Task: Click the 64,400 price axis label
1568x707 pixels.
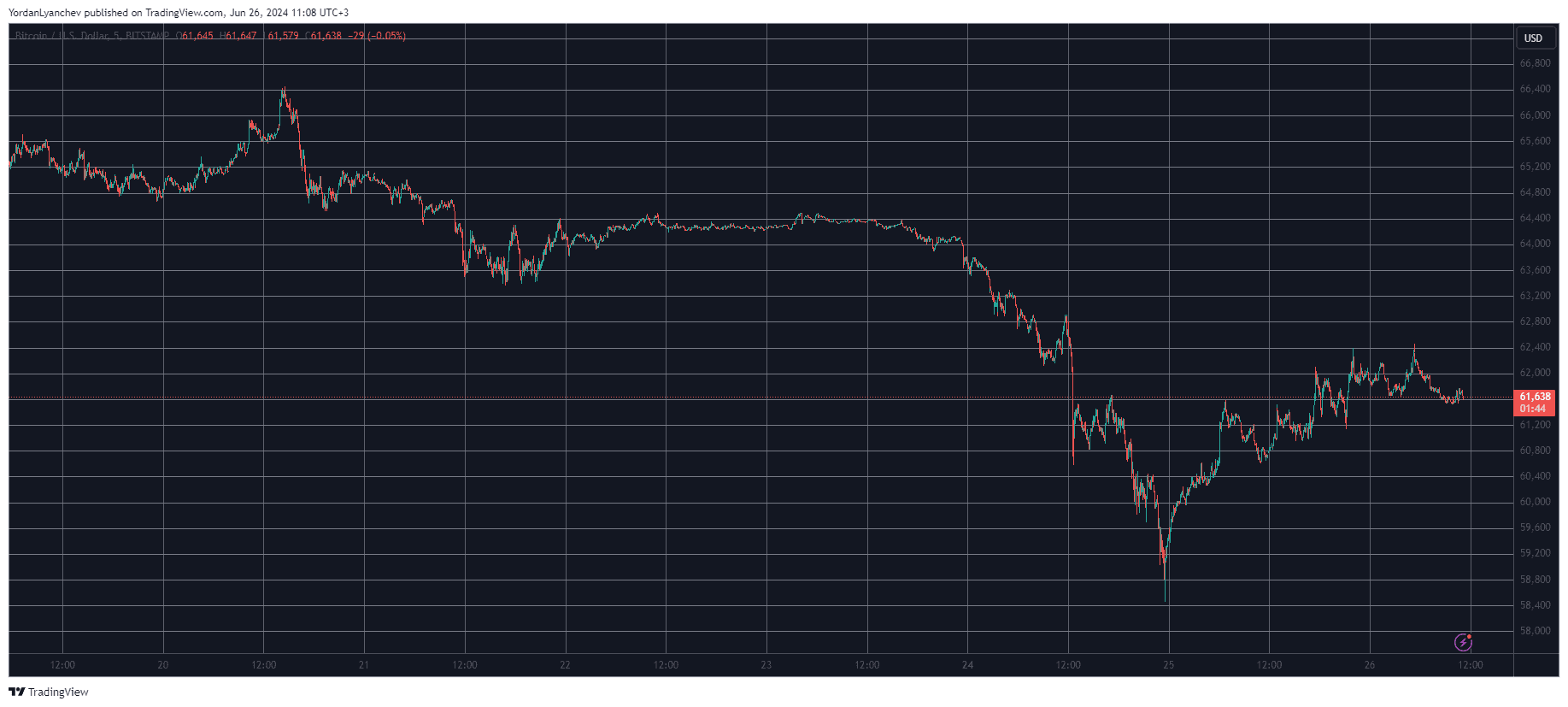Action: pos(1535,218)
